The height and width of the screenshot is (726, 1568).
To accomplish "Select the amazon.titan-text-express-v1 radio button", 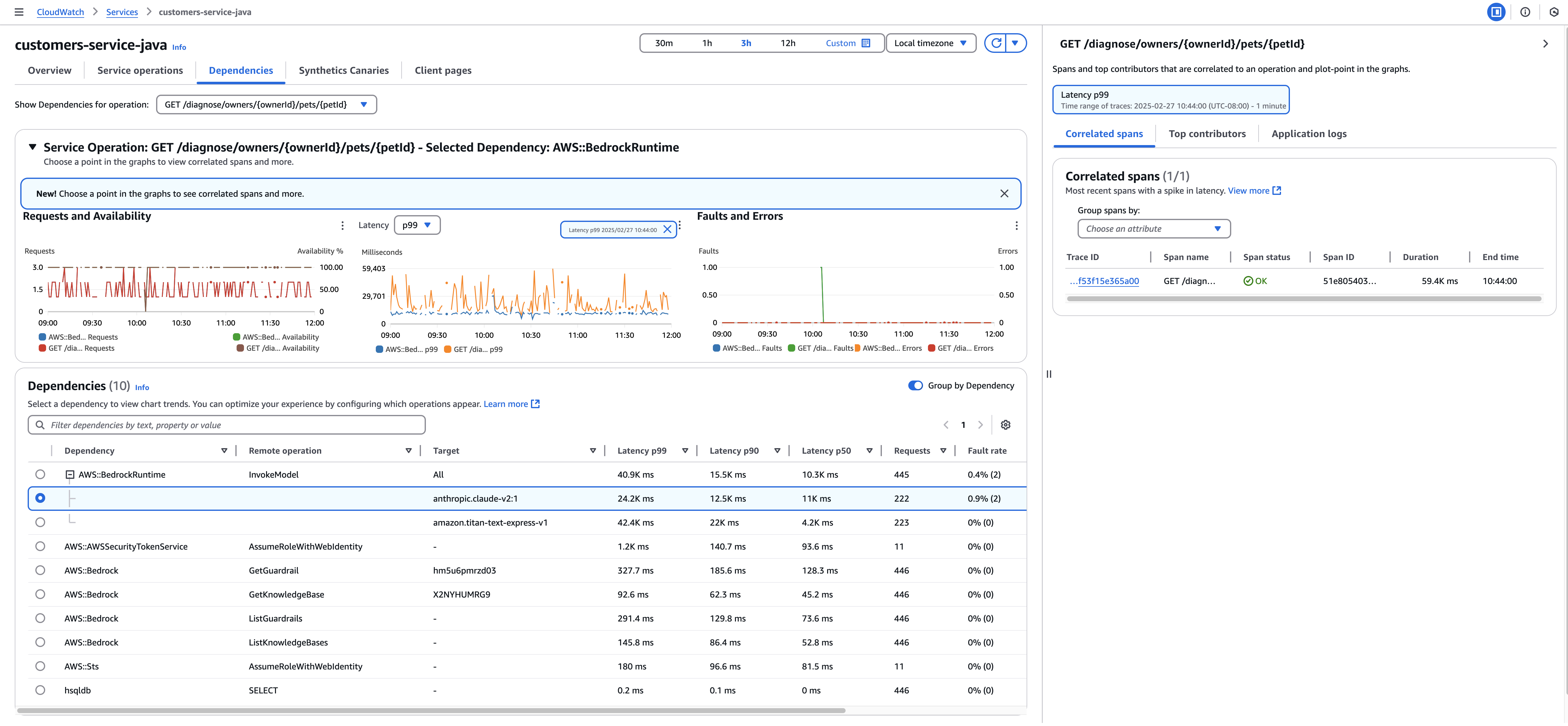I will [x=40, y=522].
